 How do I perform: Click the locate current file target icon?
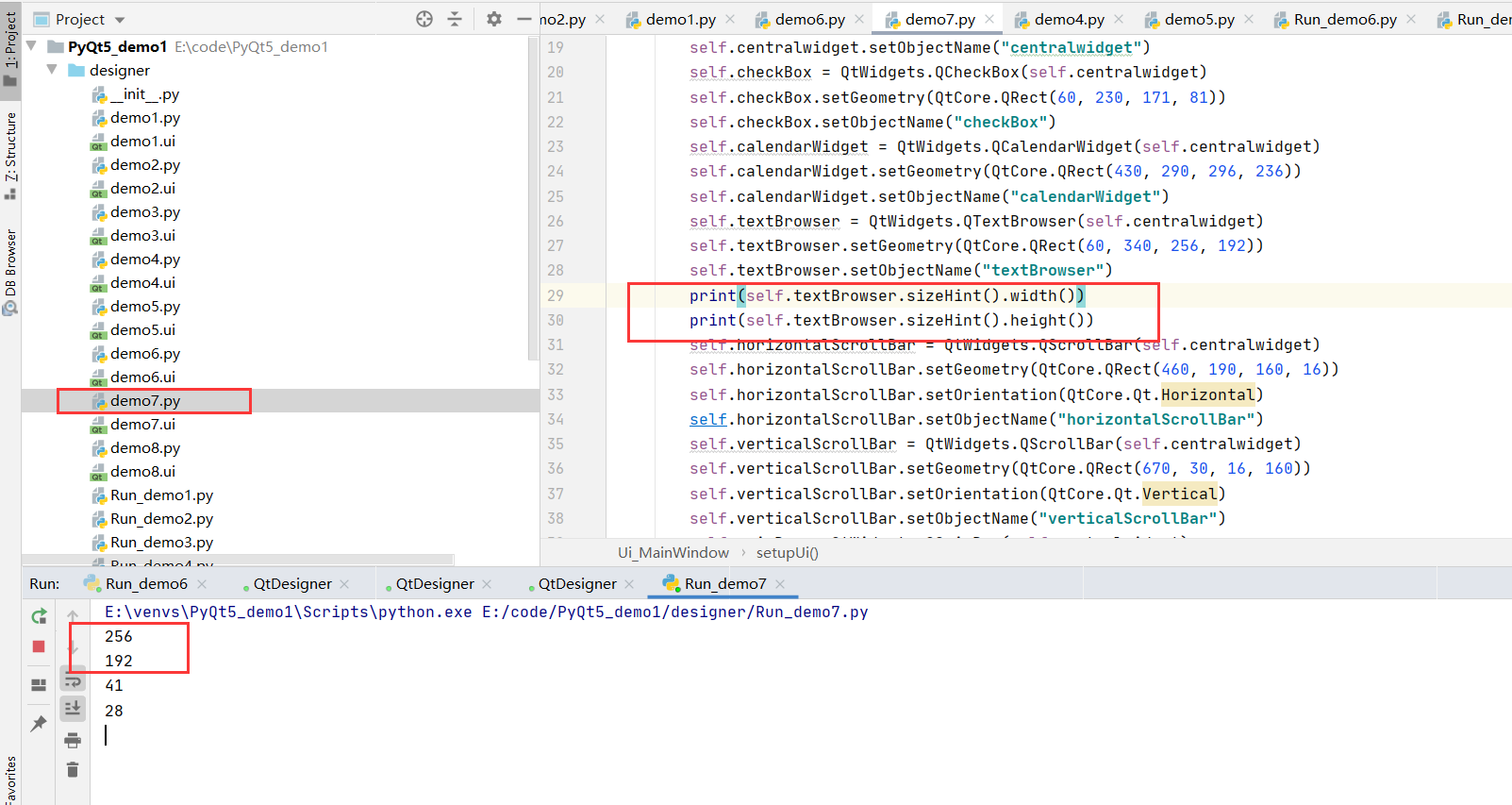pos(424,19)
